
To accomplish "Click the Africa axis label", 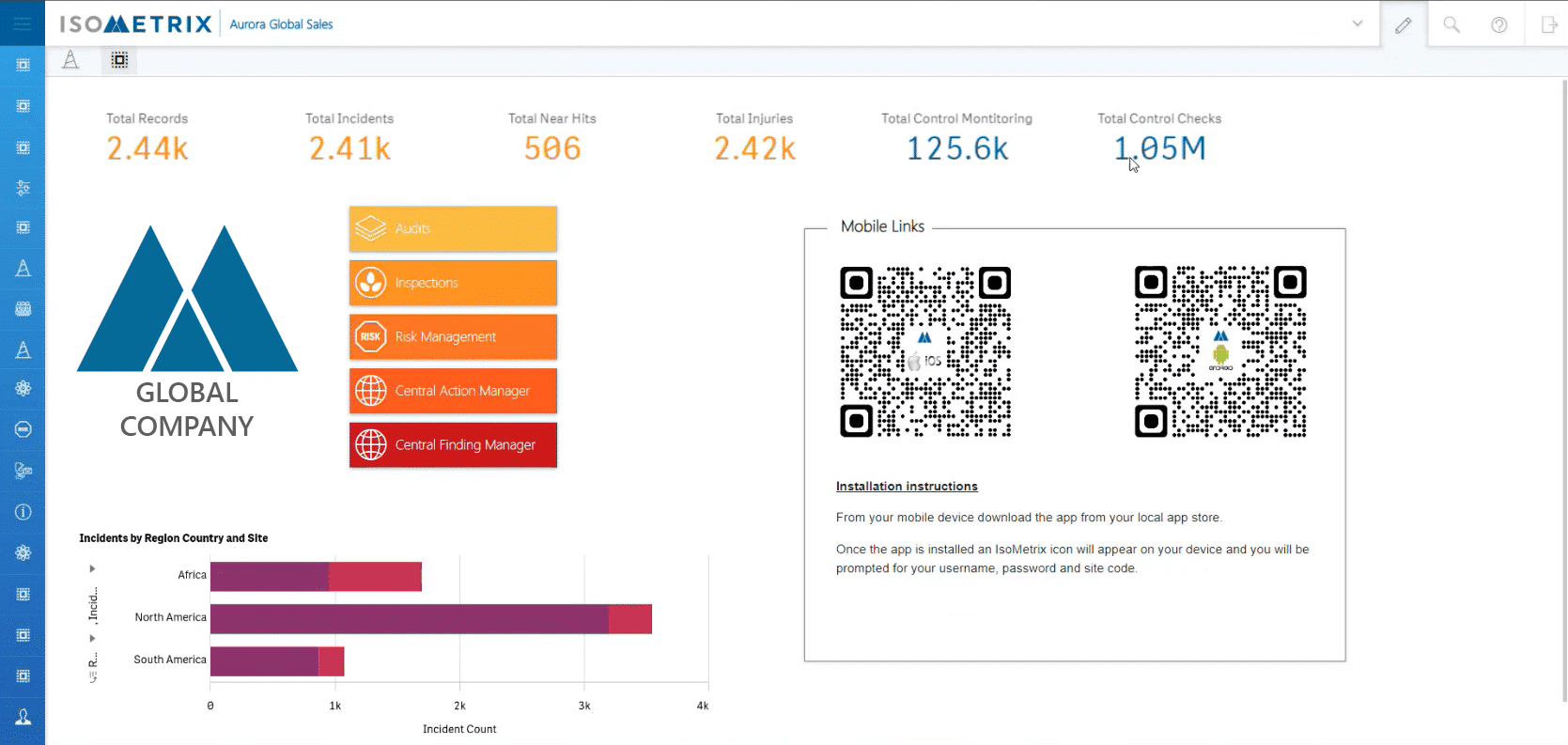I will click(192, 575).
